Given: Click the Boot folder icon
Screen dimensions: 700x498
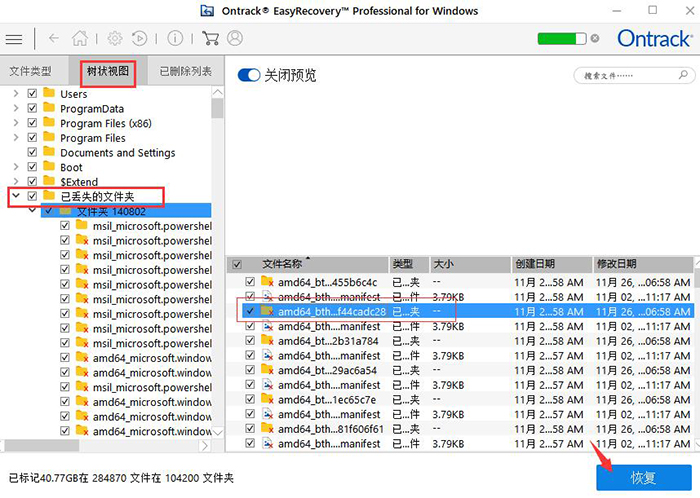Looking at the screenshot, I should [49, 166].
